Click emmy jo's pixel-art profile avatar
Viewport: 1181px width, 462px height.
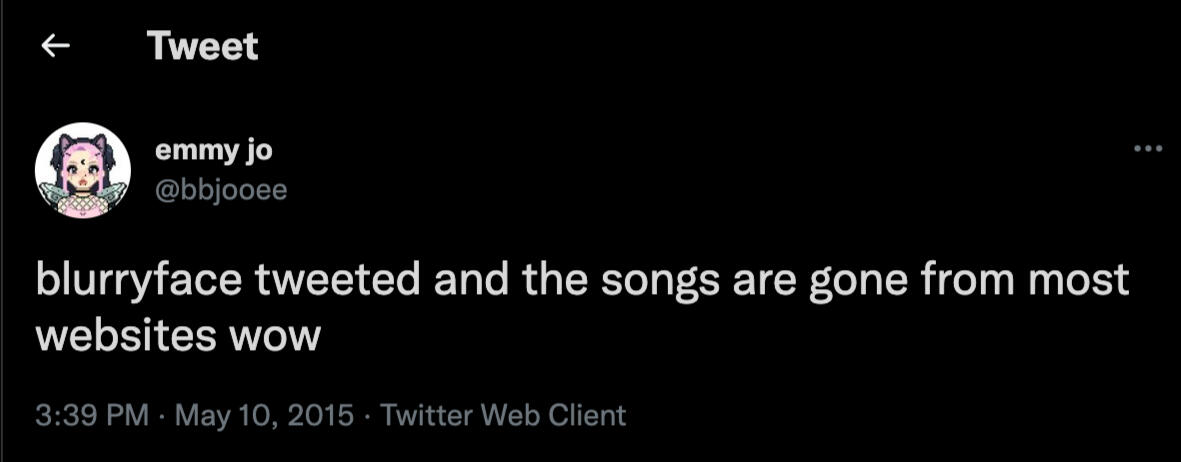coord(83,170)
